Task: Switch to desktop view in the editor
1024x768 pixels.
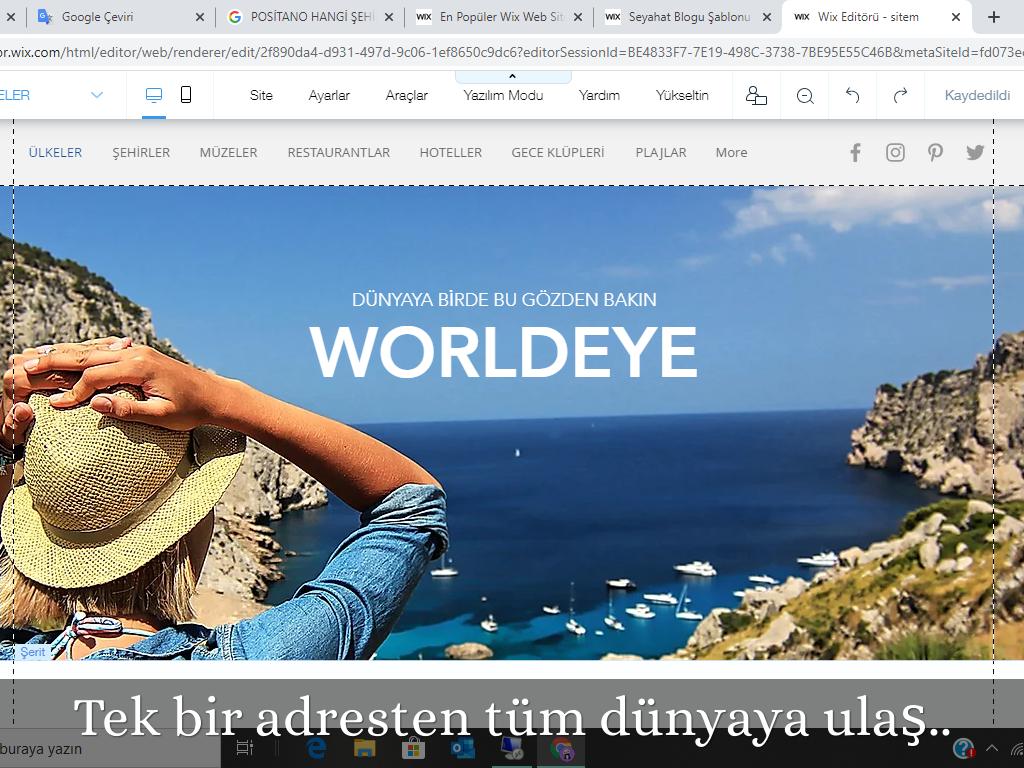Action: click(153, 95)
